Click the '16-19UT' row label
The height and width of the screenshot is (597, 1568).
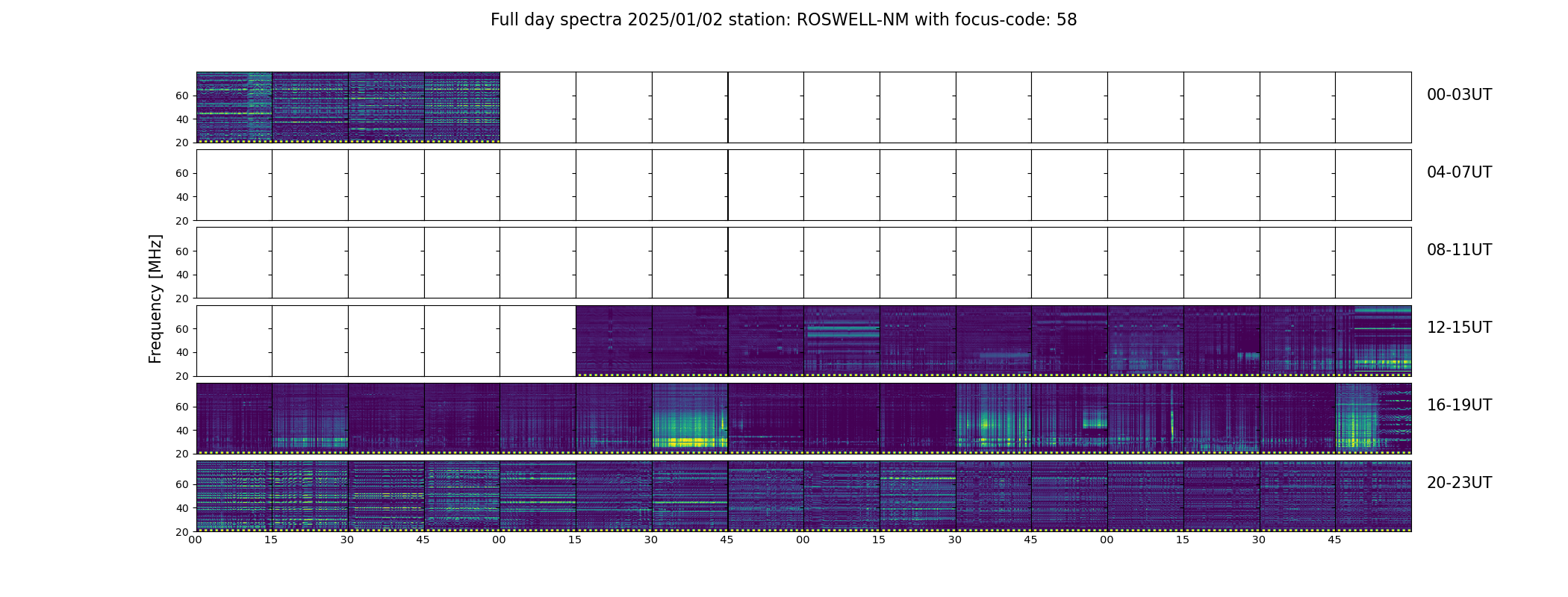click(1459, 405)
